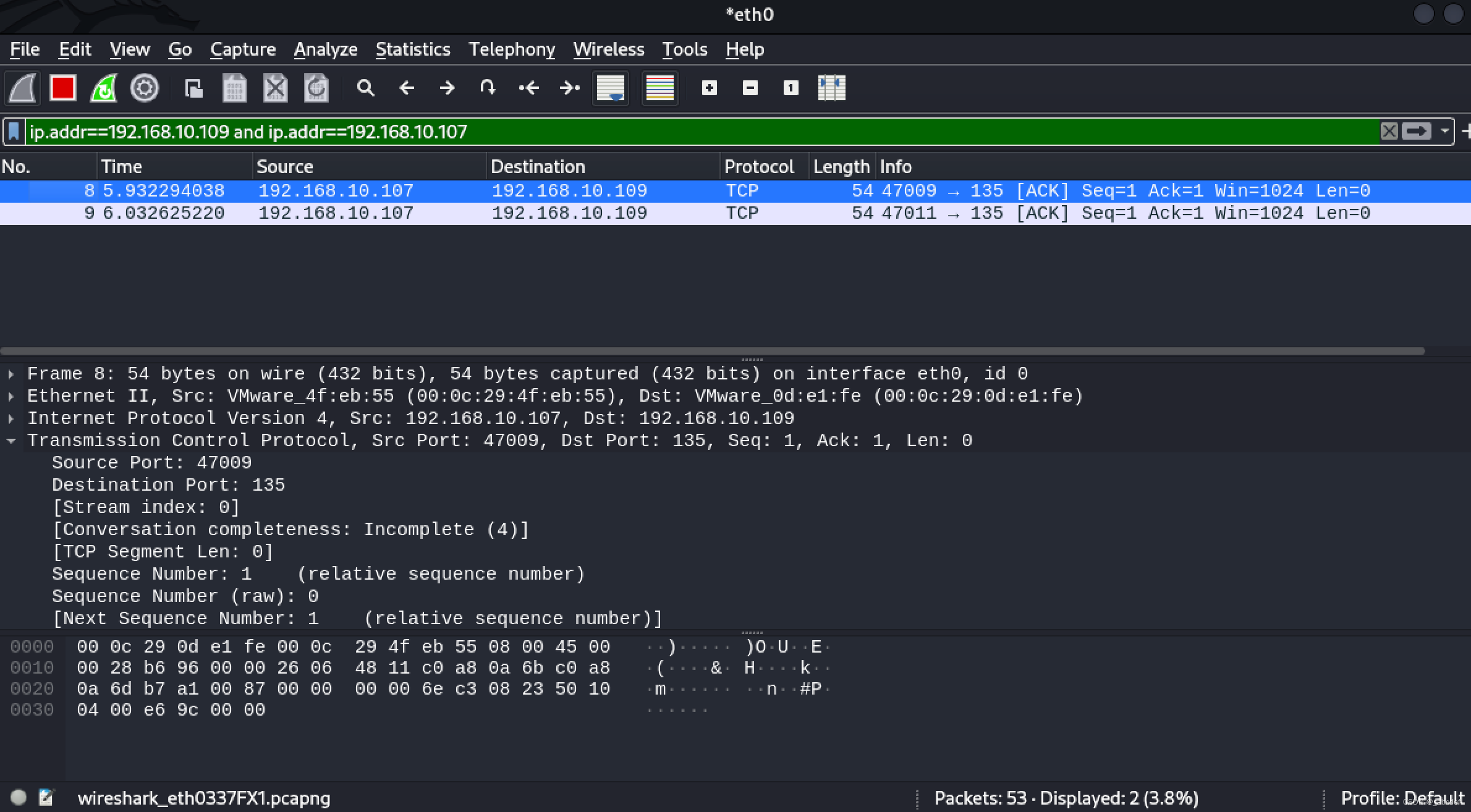Viewport: 1471px width, 812px height.
Task: Zoom in the packet text
Action: click(710, 88)
